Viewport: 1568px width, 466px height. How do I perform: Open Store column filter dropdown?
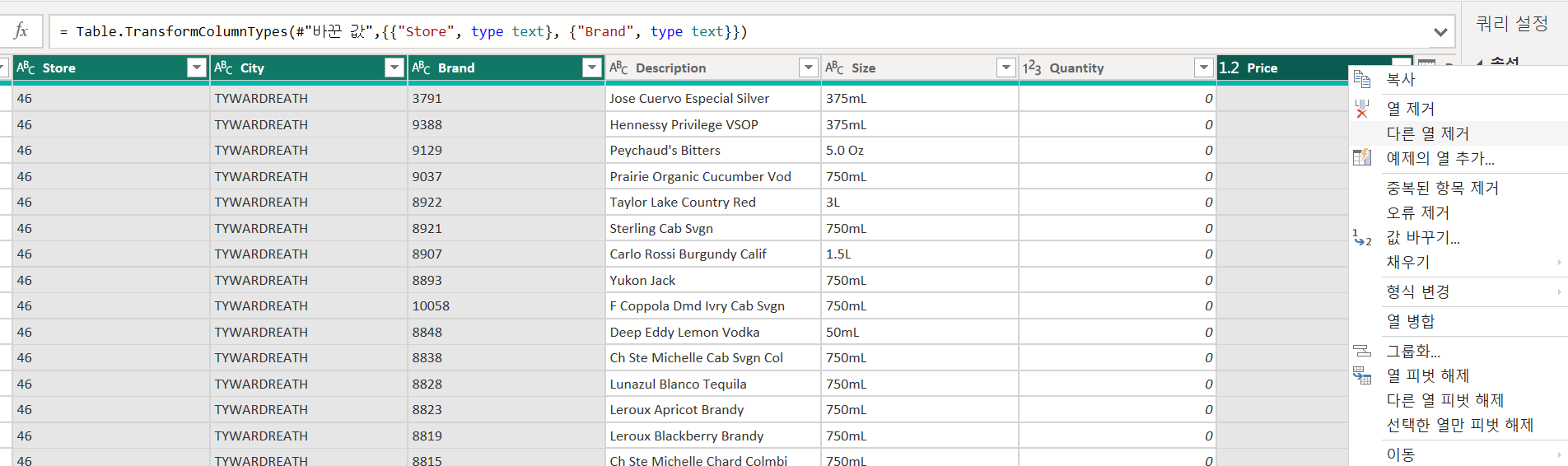click(197, 68)
